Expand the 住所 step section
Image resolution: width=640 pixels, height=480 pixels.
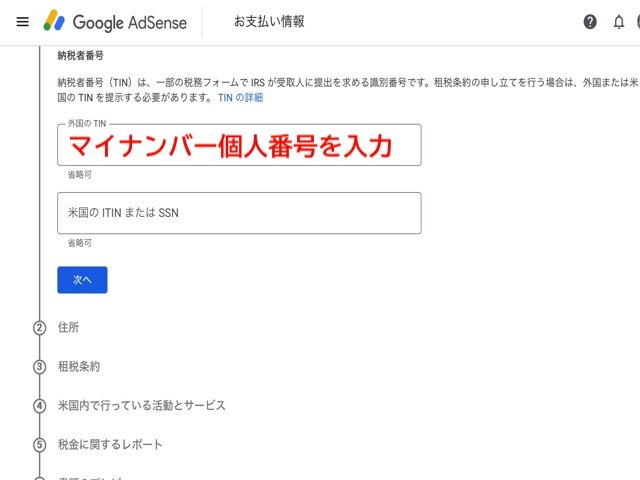coord(69,328)
